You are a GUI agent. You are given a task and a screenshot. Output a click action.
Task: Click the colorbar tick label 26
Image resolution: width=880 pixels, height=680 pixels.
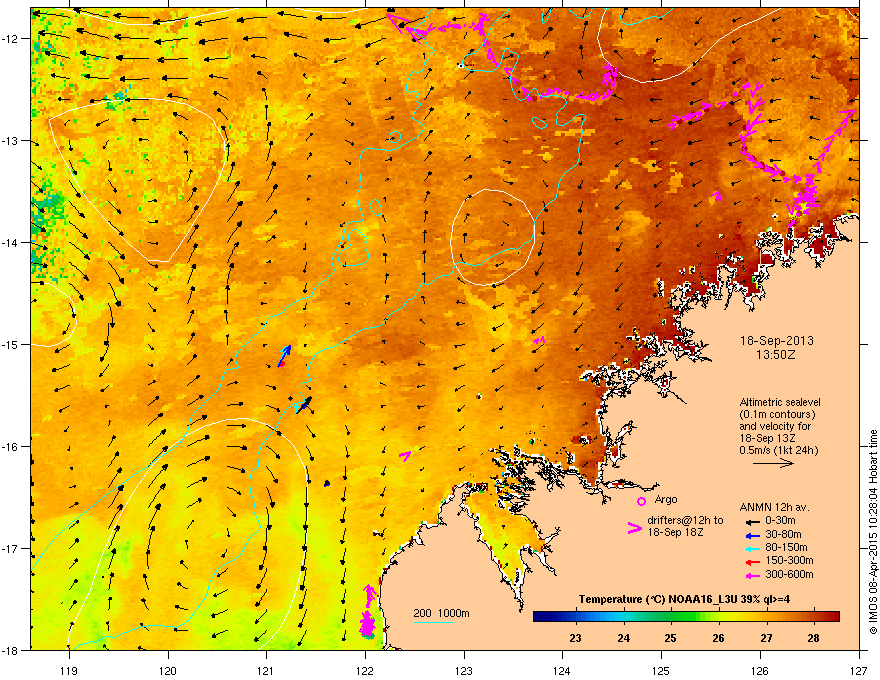pyautogui.click(x=718, y=638)
